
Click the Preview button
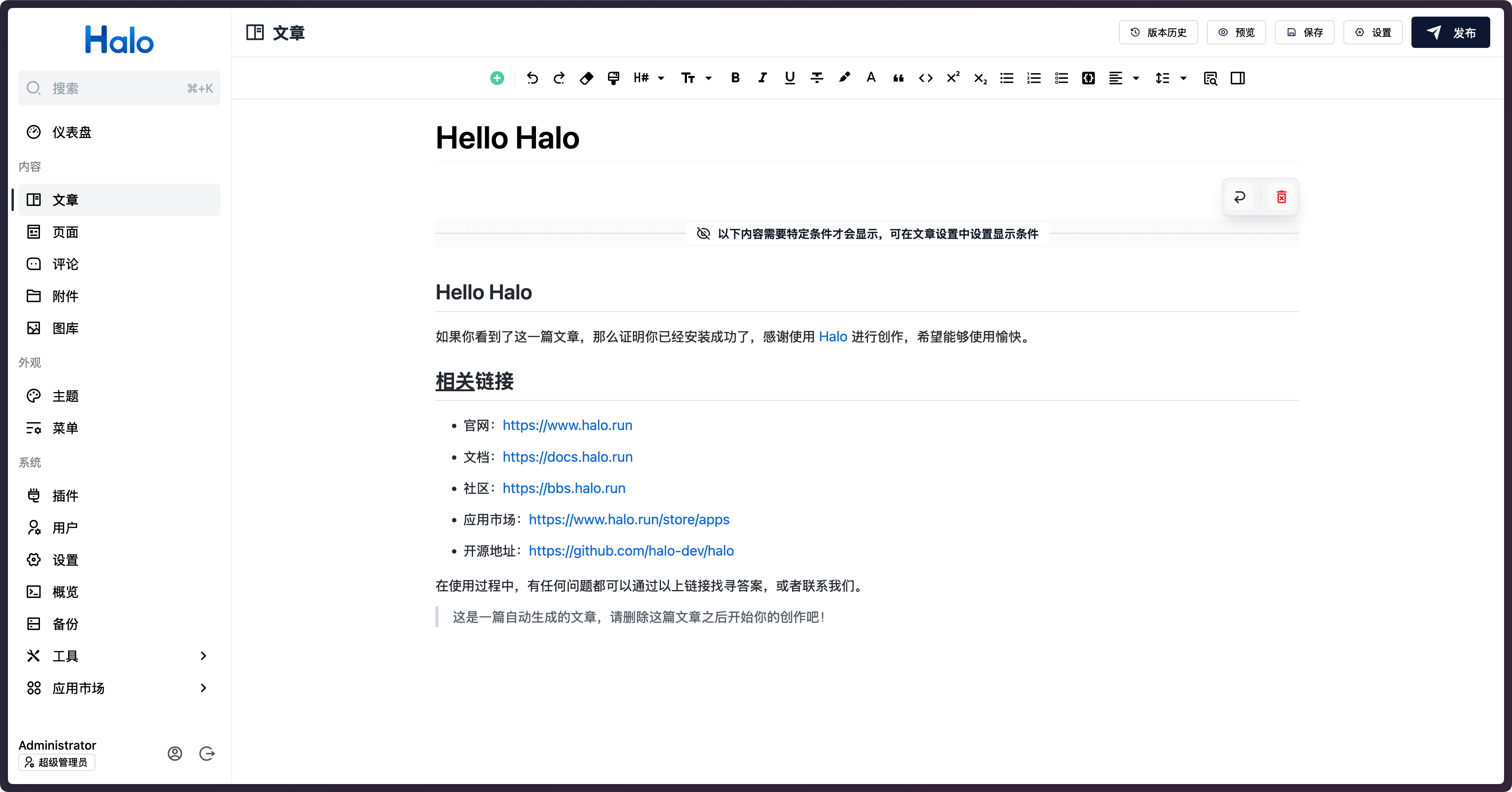[1236, 32]
